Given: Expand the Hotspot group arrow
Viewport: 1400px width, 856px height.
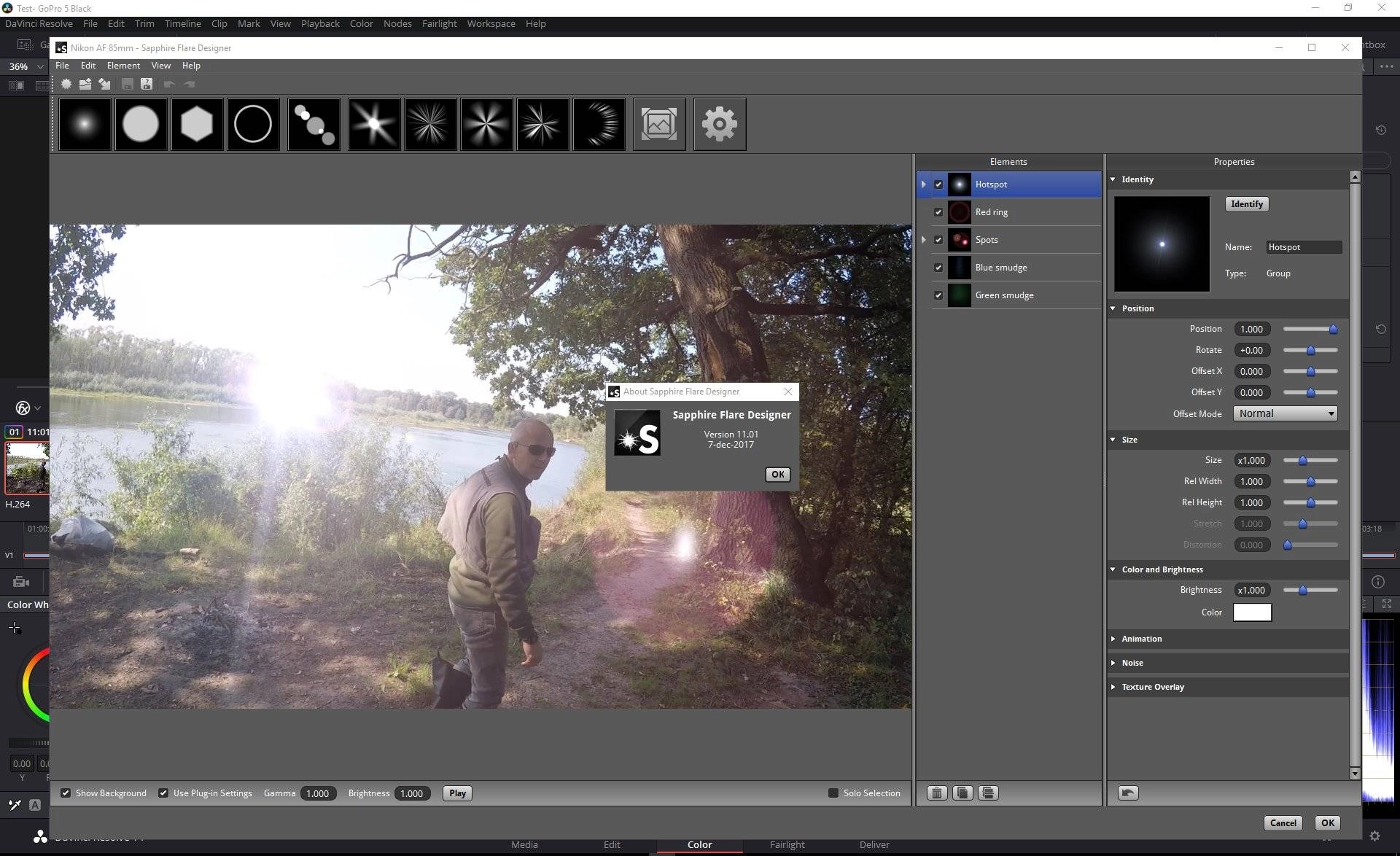Looking at the screenshot, I should pos(924,184).
